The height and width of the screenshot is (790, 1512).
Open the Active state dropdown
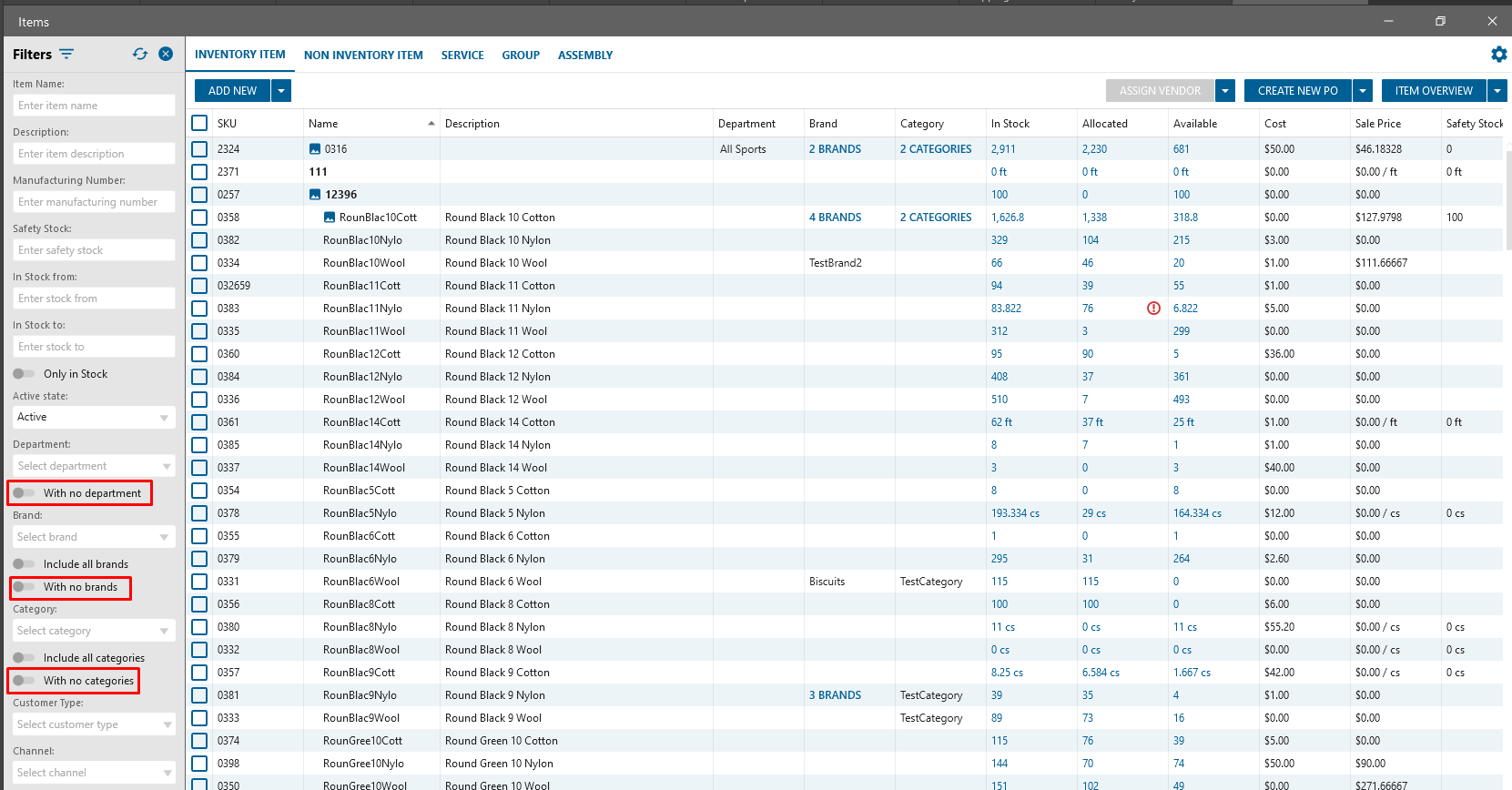coord(93,417)
